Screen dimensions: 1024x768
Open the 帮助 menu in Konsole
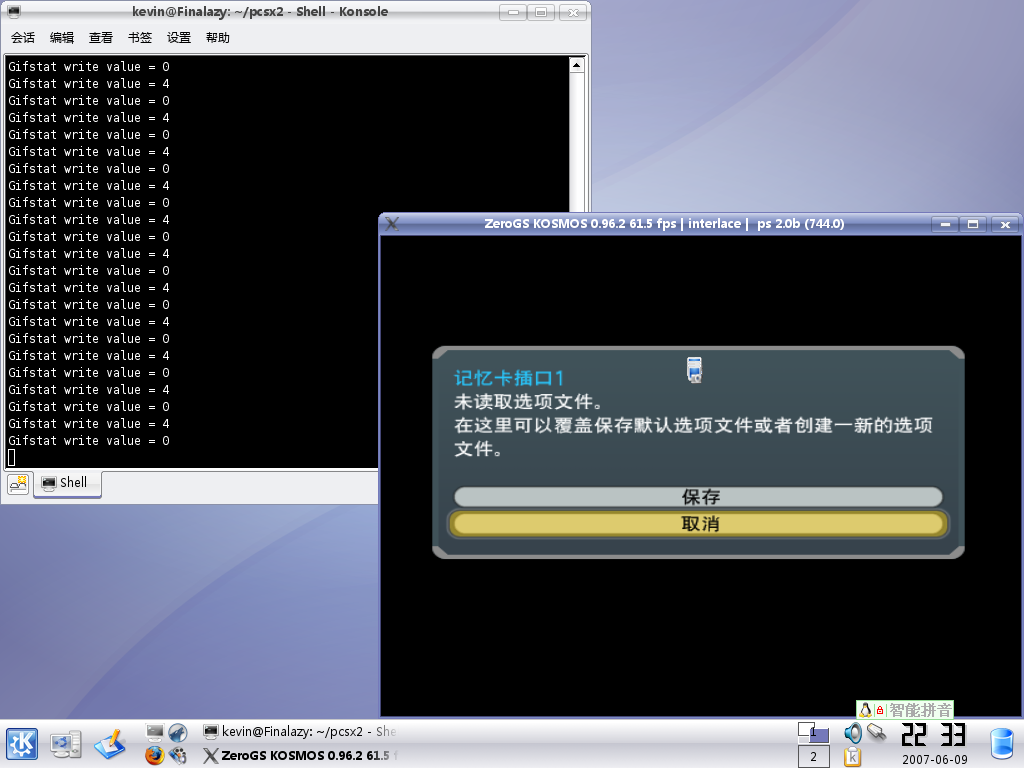pyautogui.click(x=217, y=38)
